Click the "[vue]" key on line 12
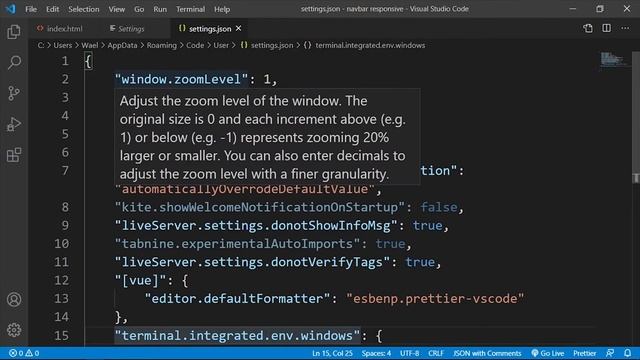This screenshot has width=640, height=360. tap(141, 280)
